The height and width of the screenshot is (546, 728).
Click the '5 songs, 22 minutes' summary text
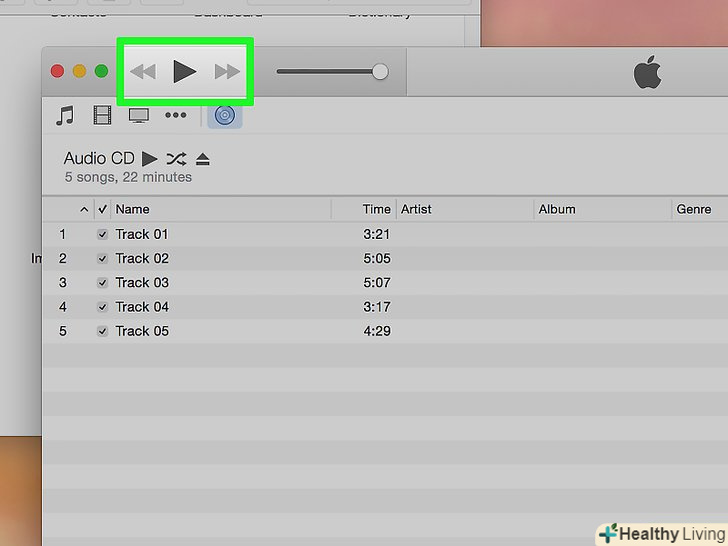tap(128, 177)
